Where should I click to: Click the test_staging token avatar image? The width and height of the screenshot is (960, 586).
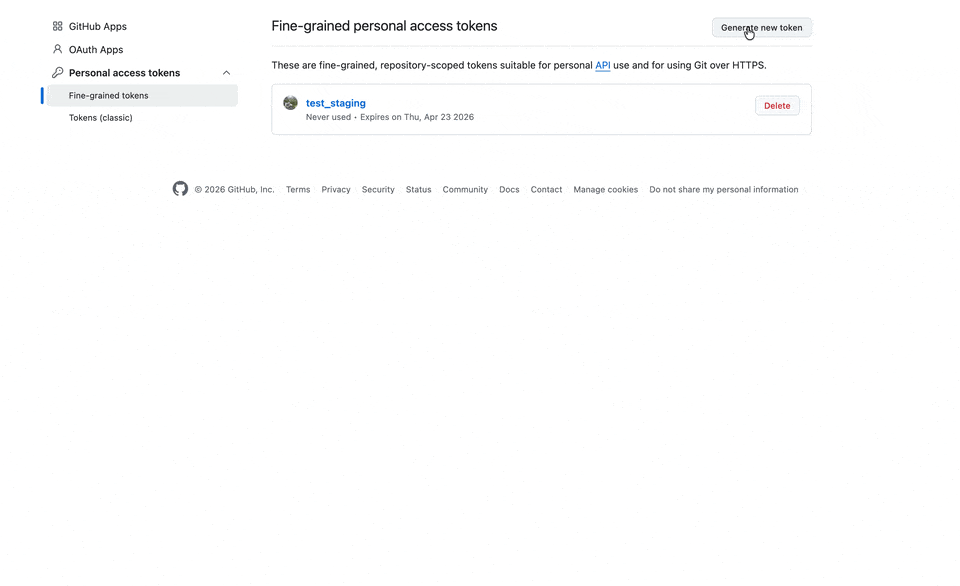point(290,103)
